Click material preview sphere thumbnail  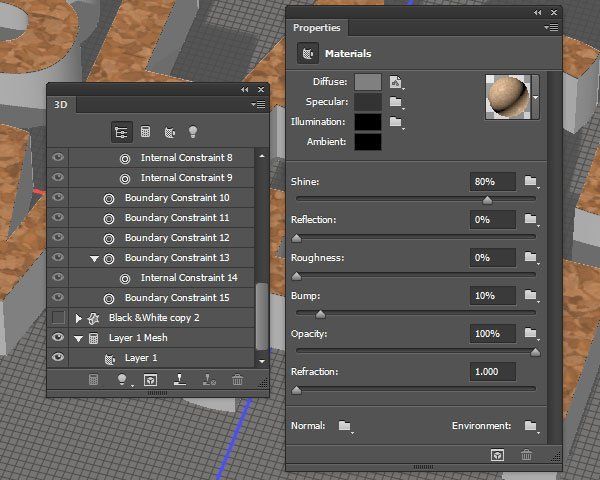click(x=508, y=97)
